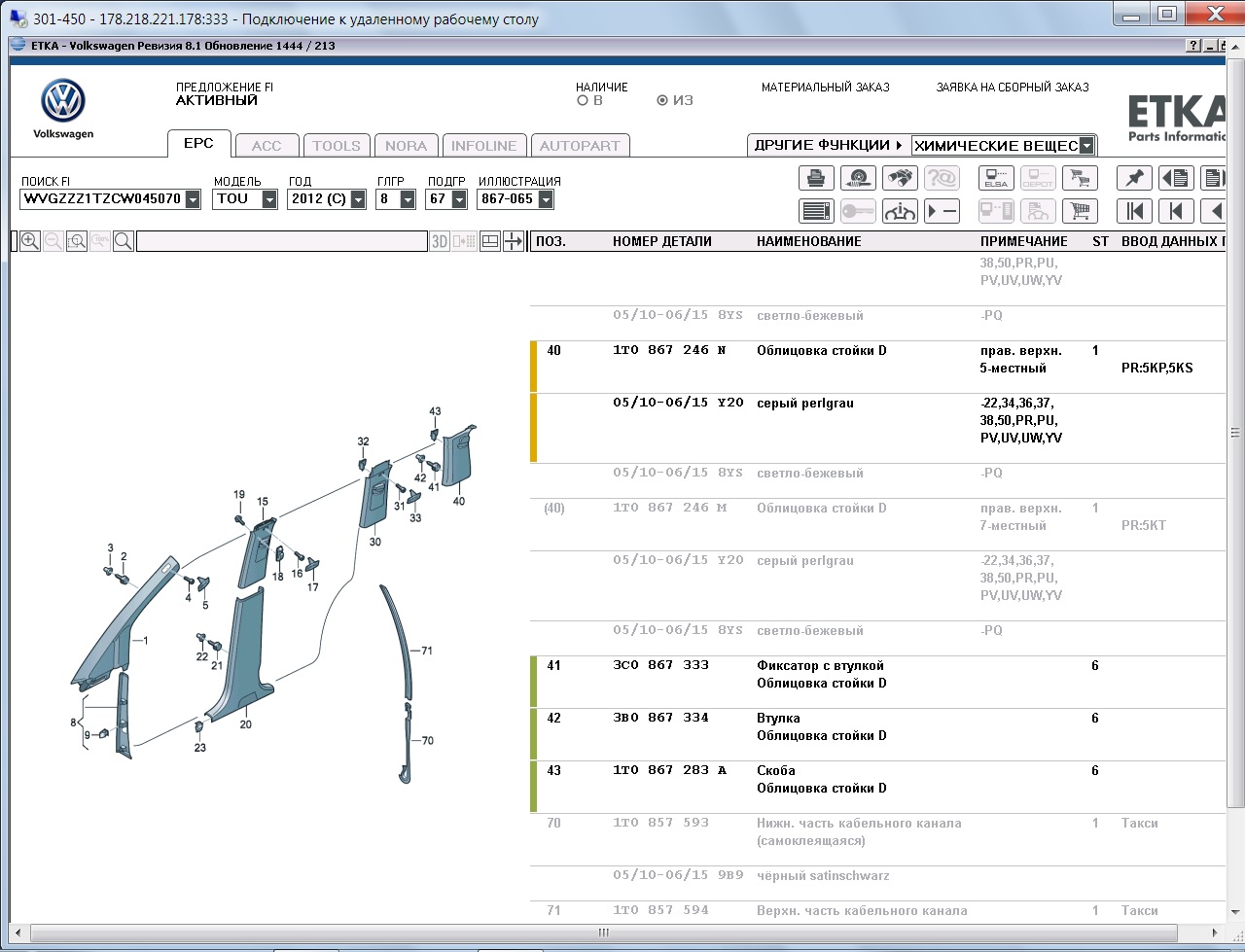This screenshot has width=1245, height=952.
Task: Select part number 1T0 867 246 N
Action: tap(669, 350)
